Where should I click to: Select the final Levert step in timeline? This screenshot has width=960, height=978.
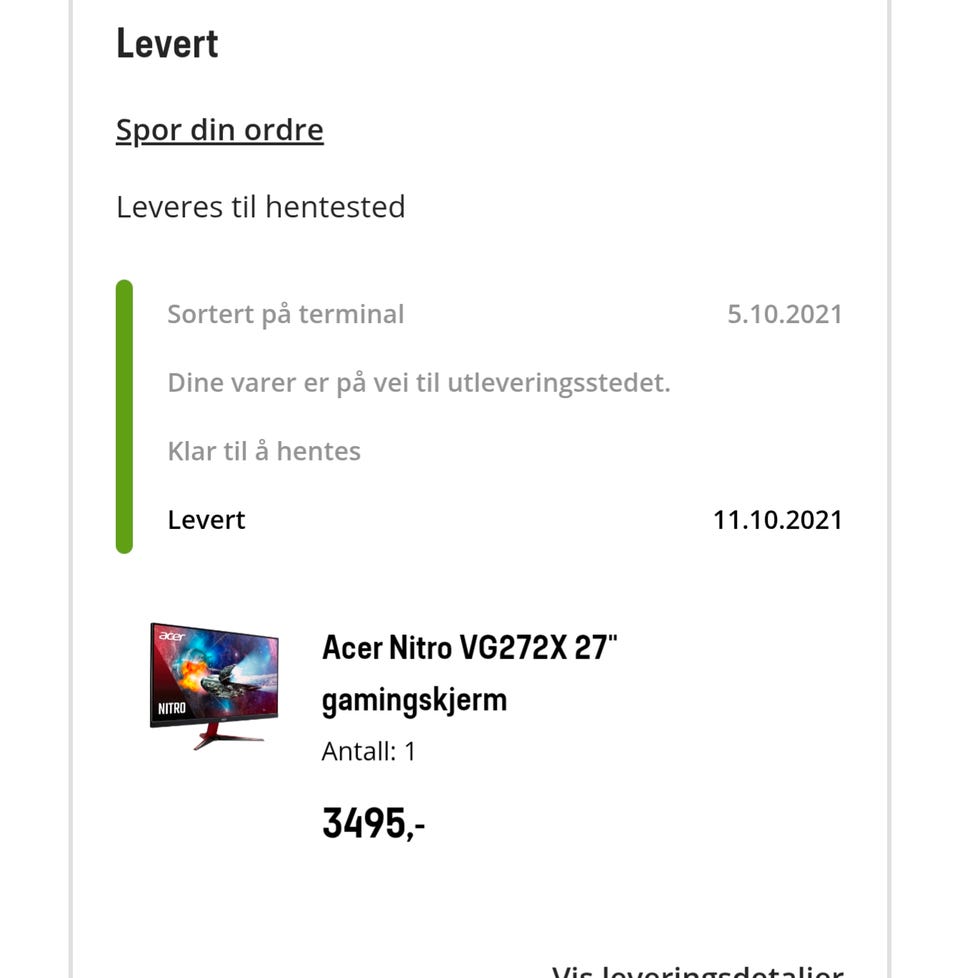(206, 520)
